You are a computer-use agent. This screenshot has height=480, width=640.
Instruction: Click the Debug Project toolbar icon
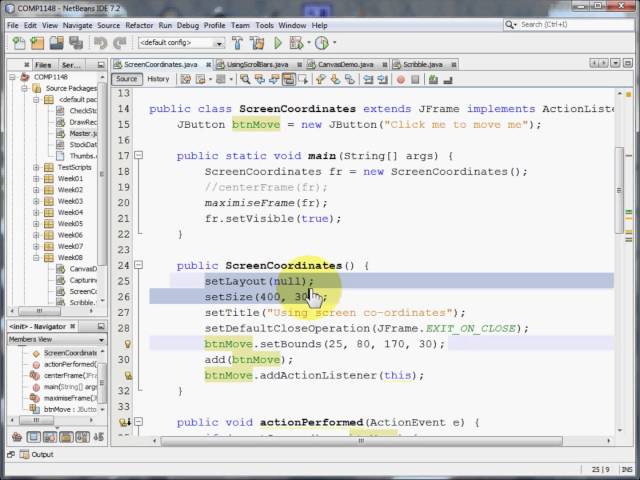(296, 42)
